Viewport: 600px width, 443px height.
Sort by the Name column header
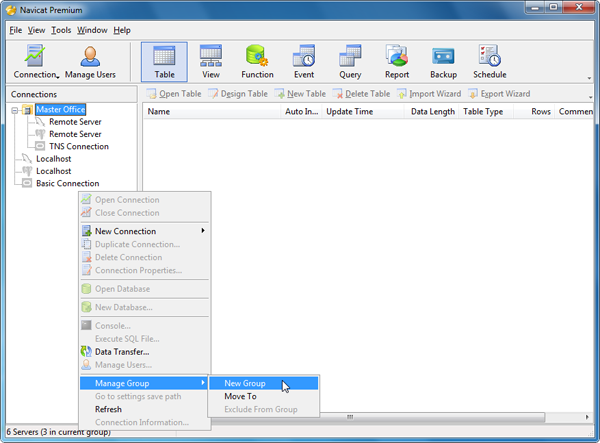coord(212,112)
